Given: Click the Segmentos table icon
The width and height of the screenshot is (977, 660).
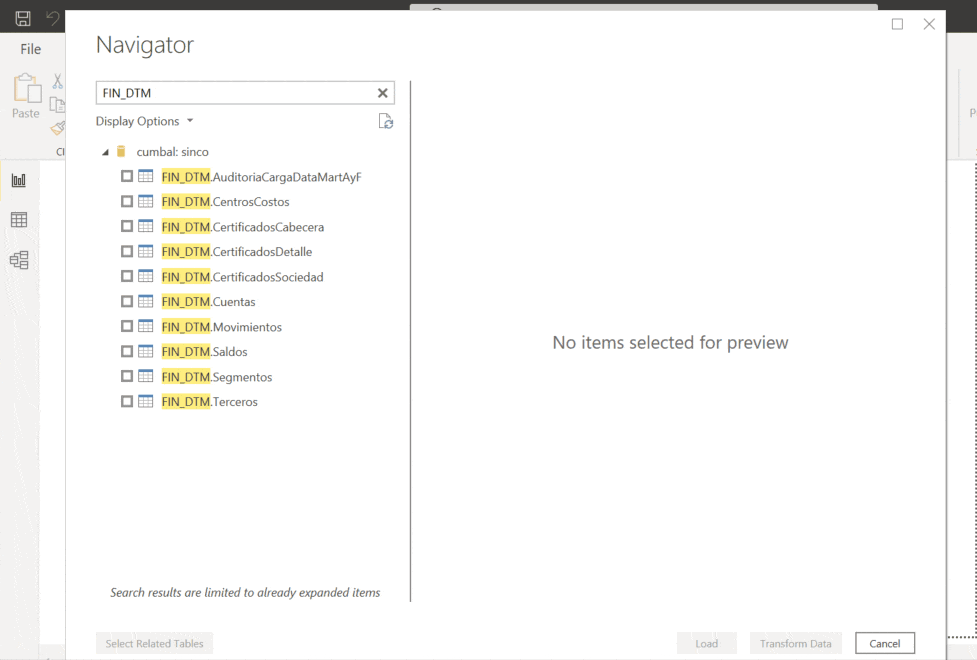Looking at the screenshot, I should click(146, 376).
